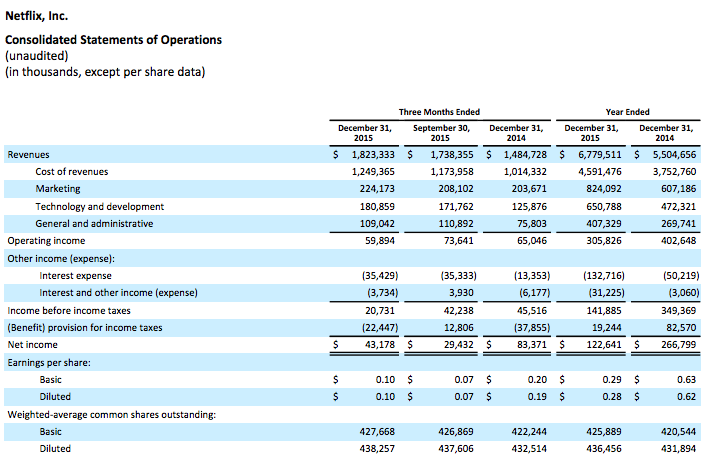The height and width of the screenshot is (458, 712).
Task: Click the 'General and administrative' row label
Action: pyautogui.click(x=94, y=224)
